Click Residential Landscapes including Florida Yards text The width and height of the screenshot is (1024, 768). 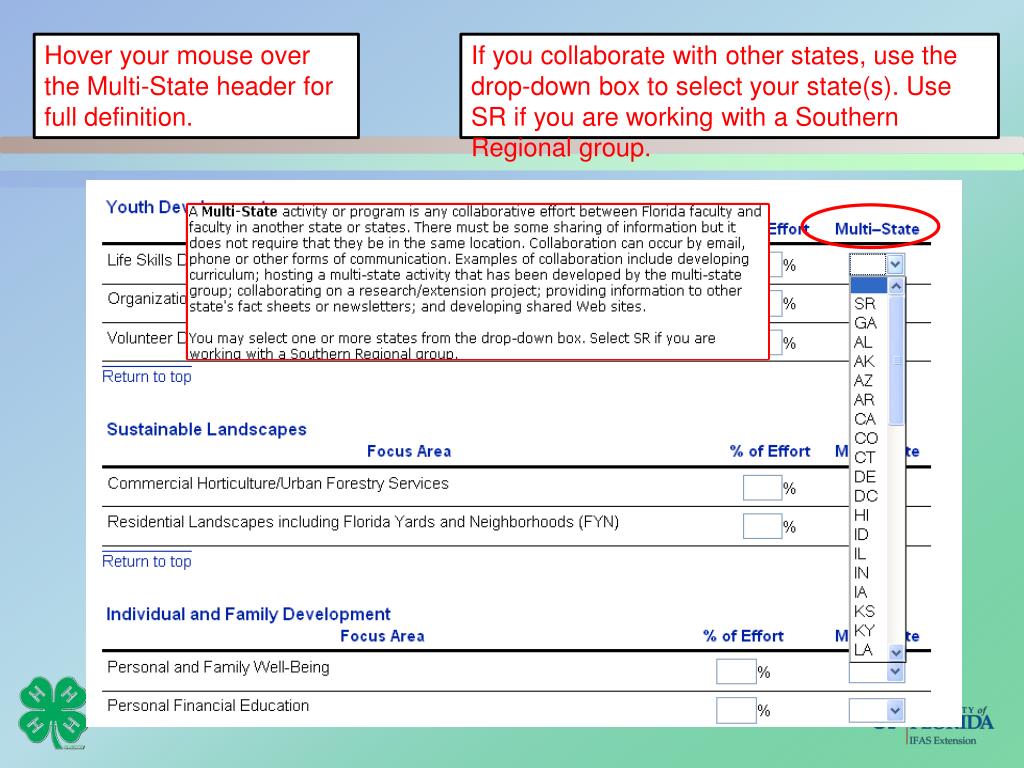click(x=363, y=522)
